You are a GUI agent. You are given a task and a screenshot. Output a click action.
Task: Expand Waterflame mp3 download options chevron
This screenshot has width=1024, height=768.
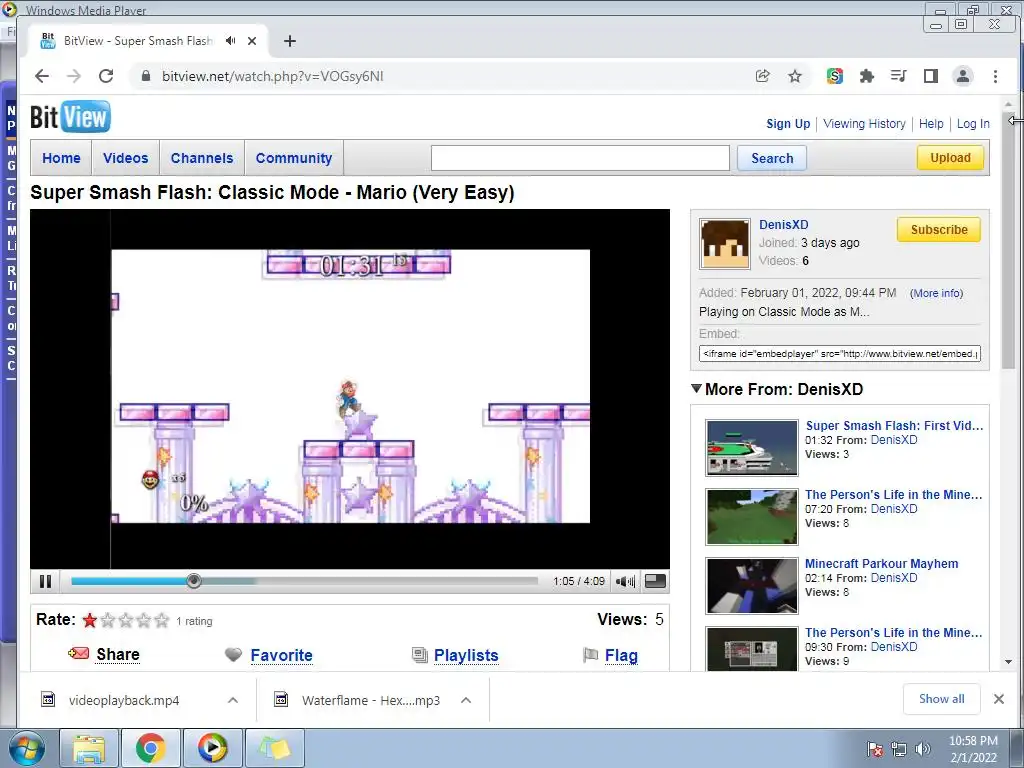pyautogui.click(x=466, y=700)
